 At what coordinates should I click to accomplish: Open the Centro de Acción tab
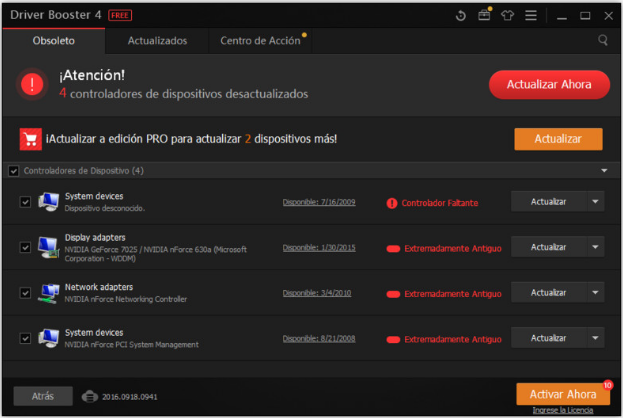click(x=260, y=41)
